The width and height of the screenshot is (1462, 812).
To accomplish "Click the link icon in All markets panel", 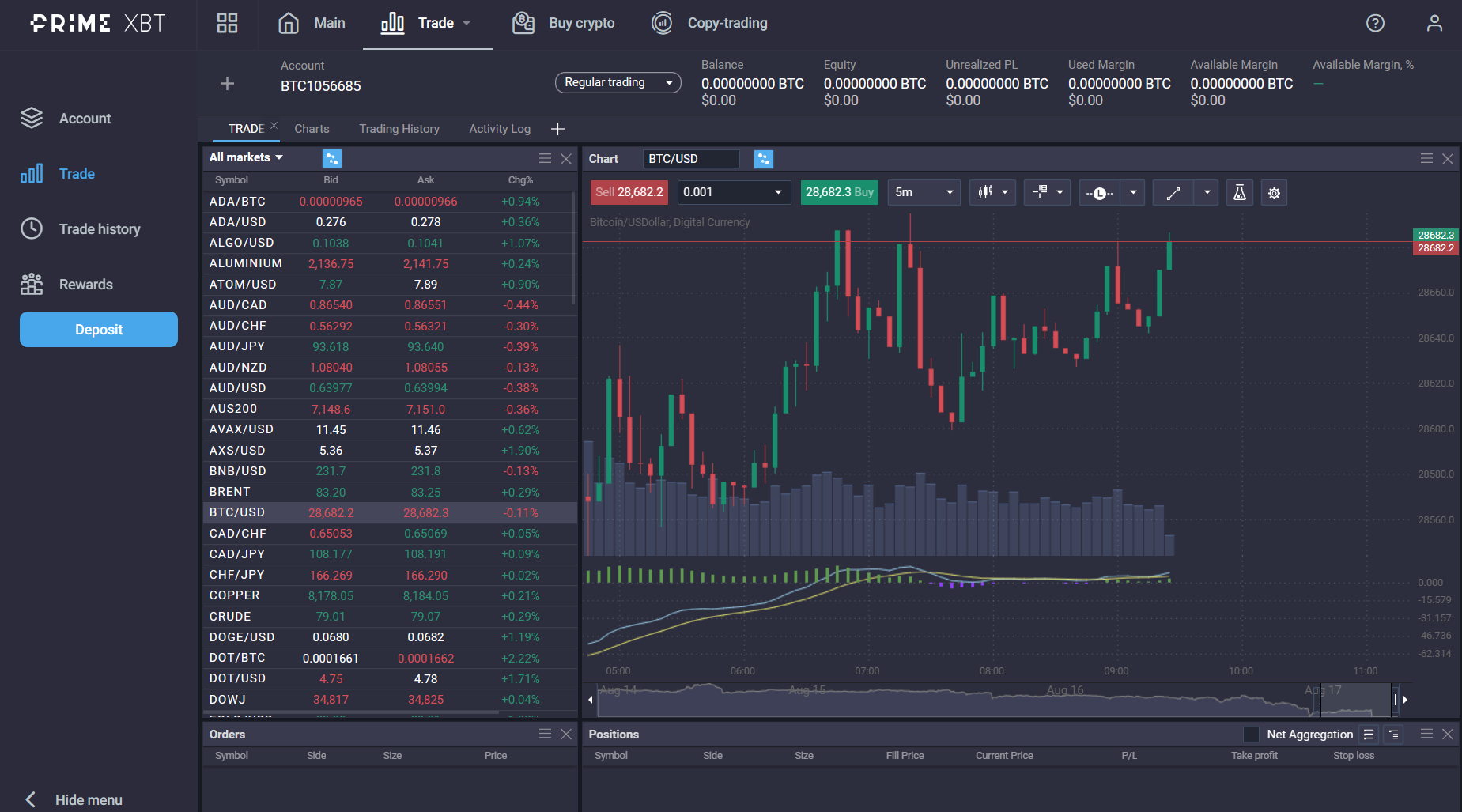I will pos(332,159).
